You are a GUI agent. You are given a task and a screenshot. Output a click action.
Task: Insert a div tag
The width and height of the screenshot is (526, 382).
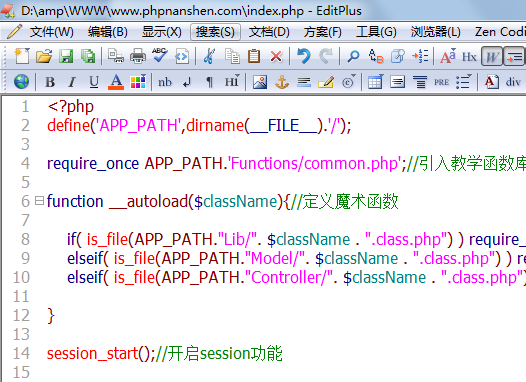pyautogui.click(x=513, y=82)
